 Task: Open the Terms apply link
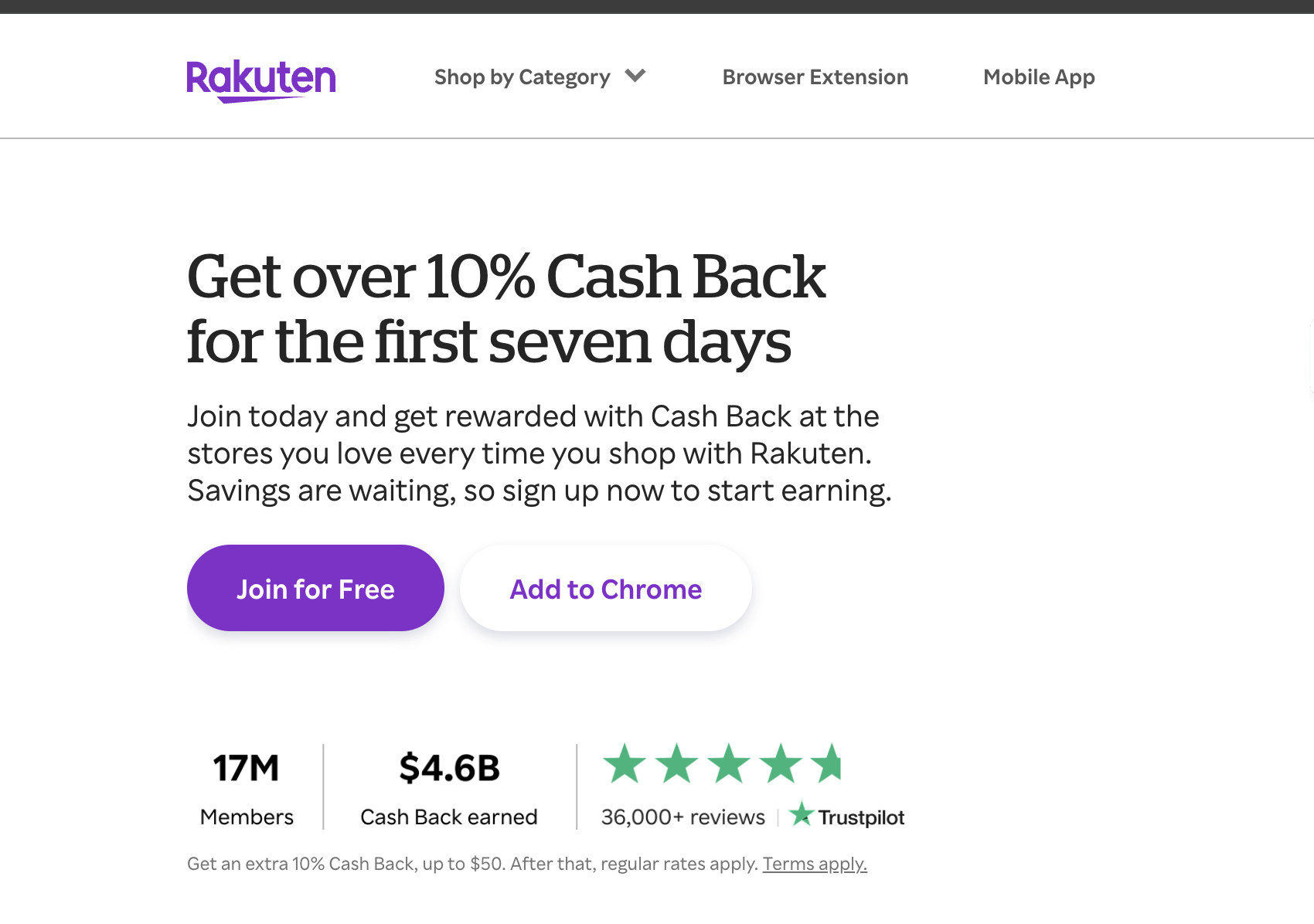pos(815,864)
